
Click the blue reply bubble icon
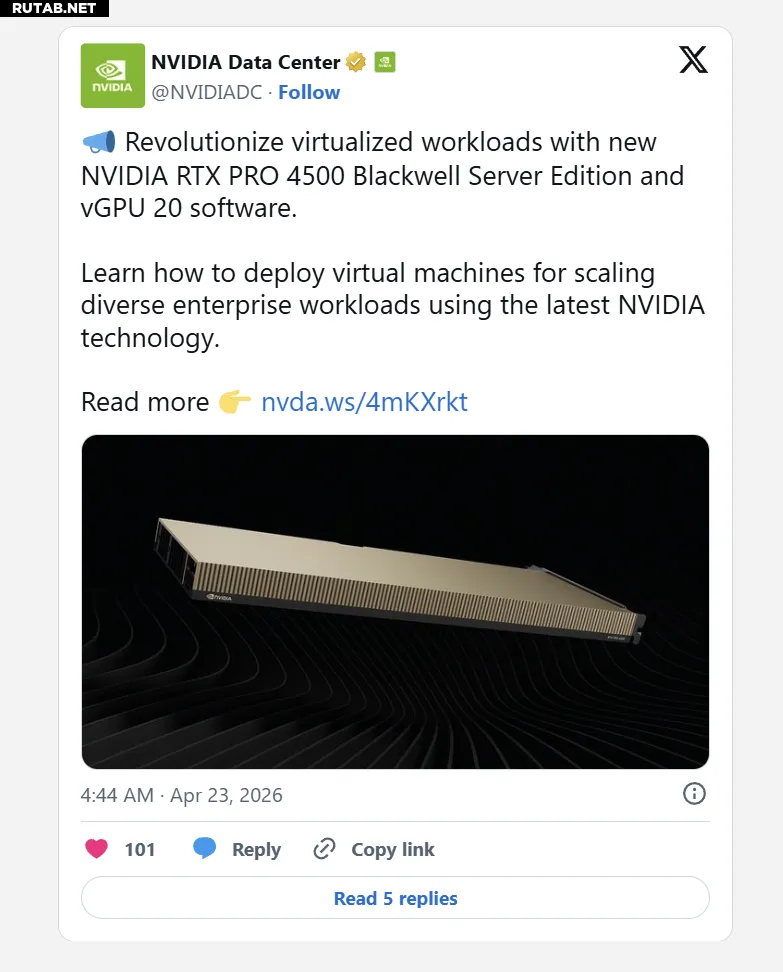tap(204, 848)
